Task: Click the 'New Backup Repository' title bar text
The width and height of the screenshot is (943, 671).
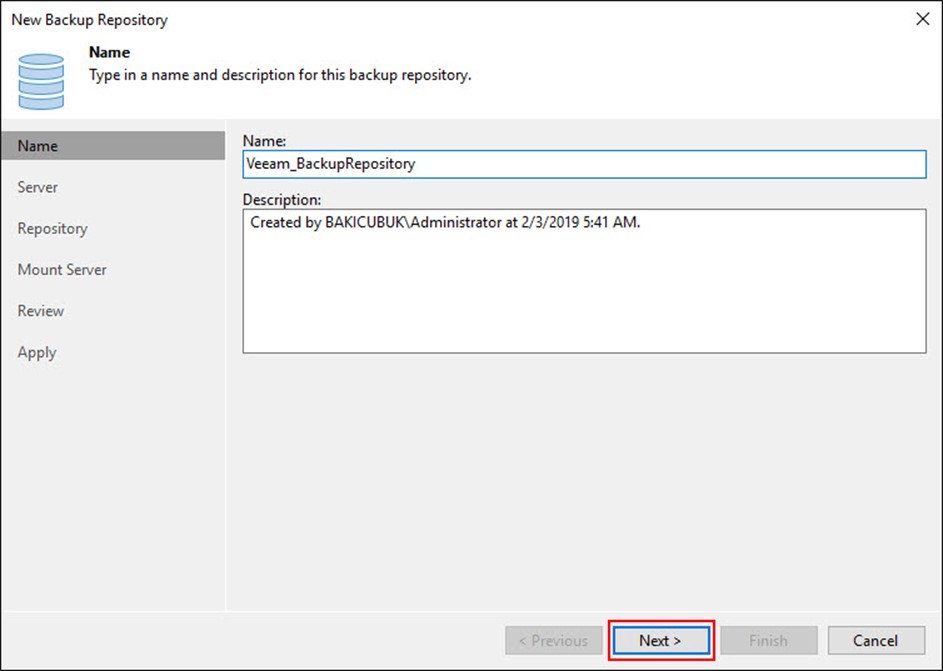Action: click(x=90, y=20)
